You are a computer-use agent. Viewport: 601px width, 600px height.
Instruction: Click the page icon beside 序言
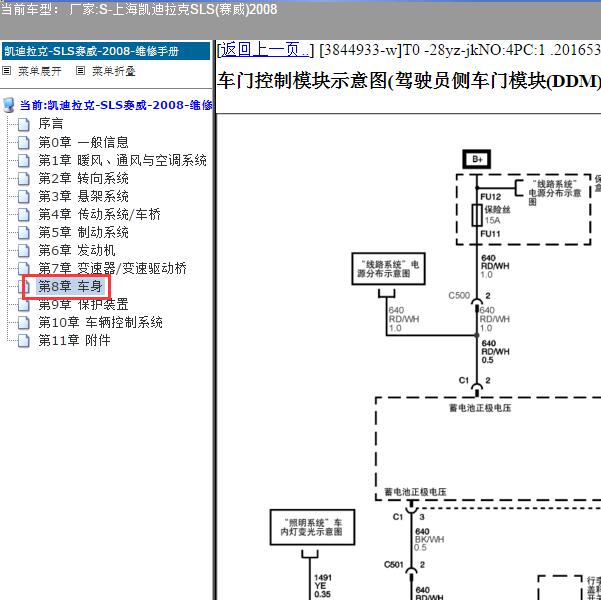point(24,124)
